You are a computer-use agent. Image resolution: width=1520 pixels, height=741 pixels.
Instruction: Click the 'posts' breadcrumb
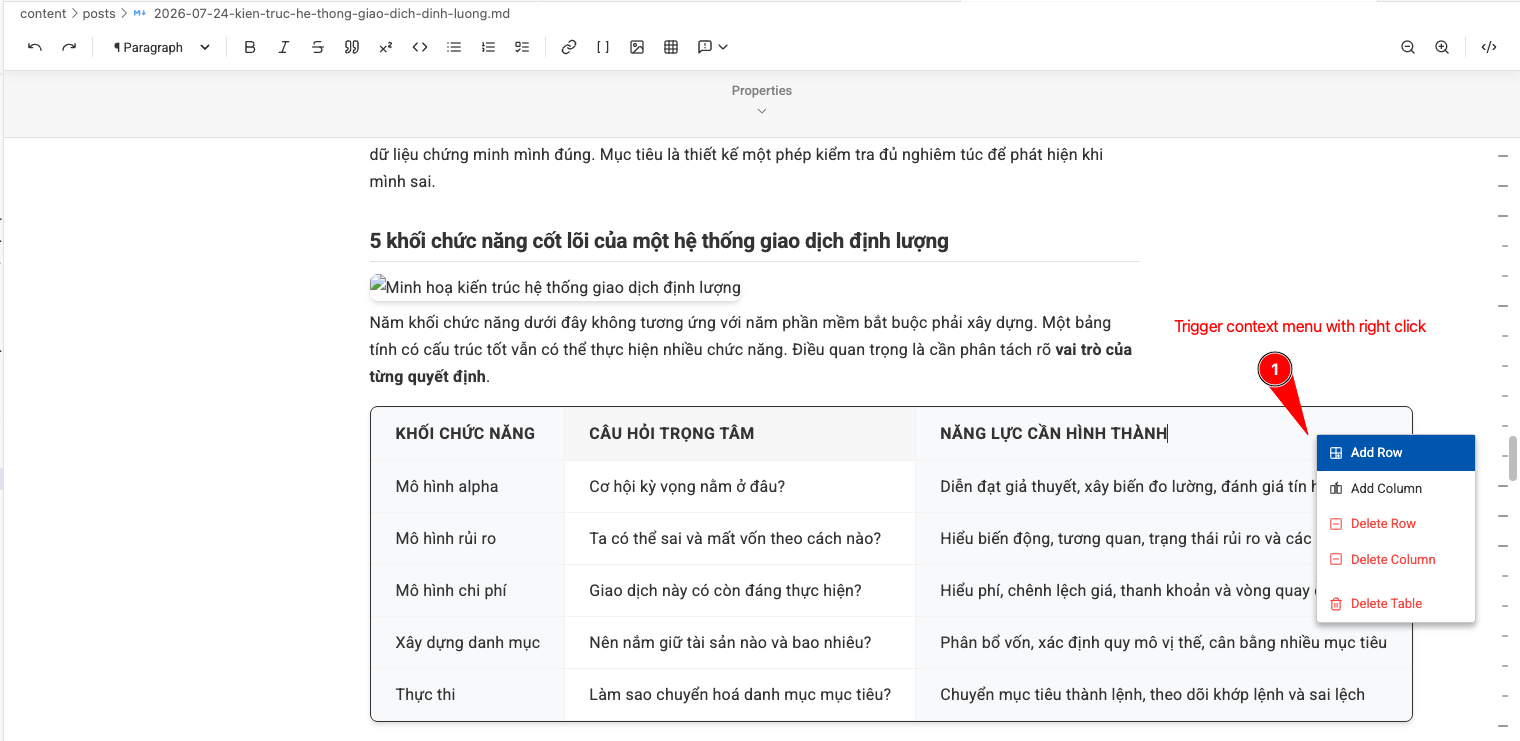click(x=99, y=14)
